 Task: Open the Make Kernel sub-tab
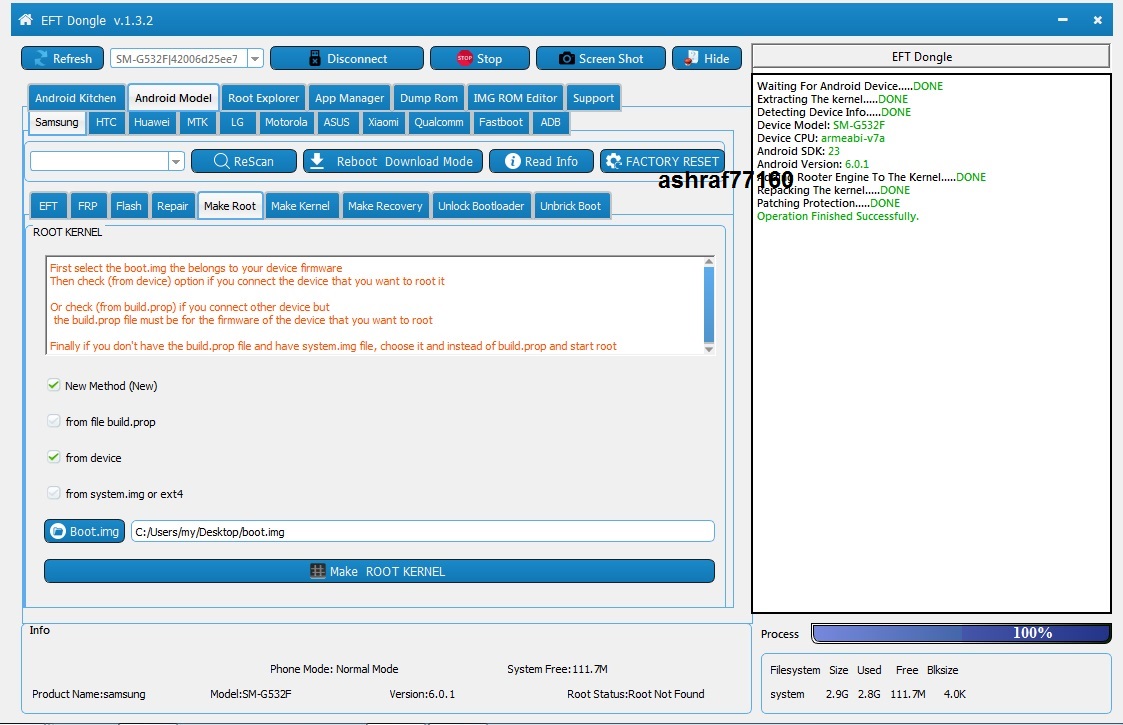[300, 206]
